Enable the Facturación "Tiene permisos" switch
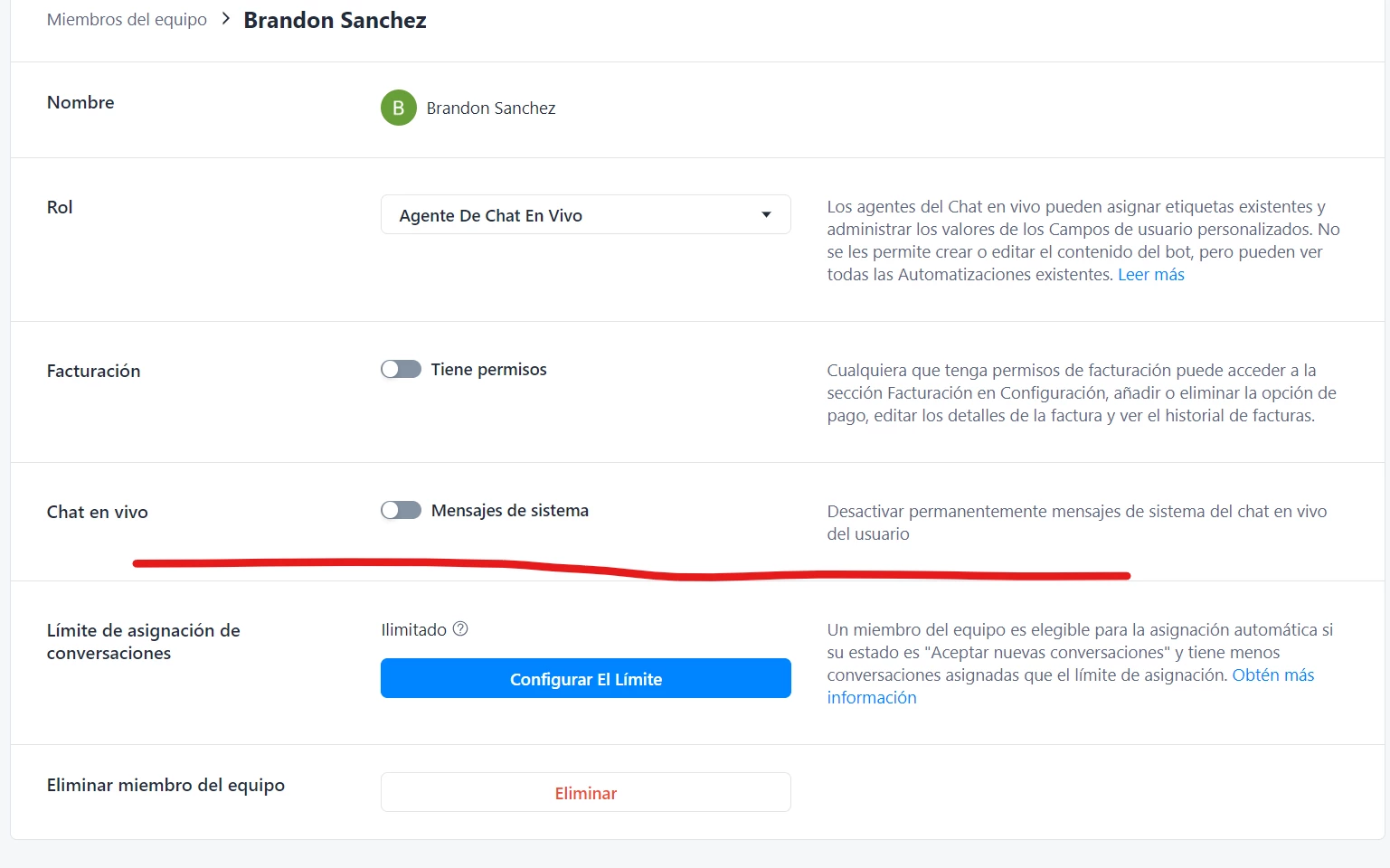Screen dimensions: 1390x868 (401, 369)
